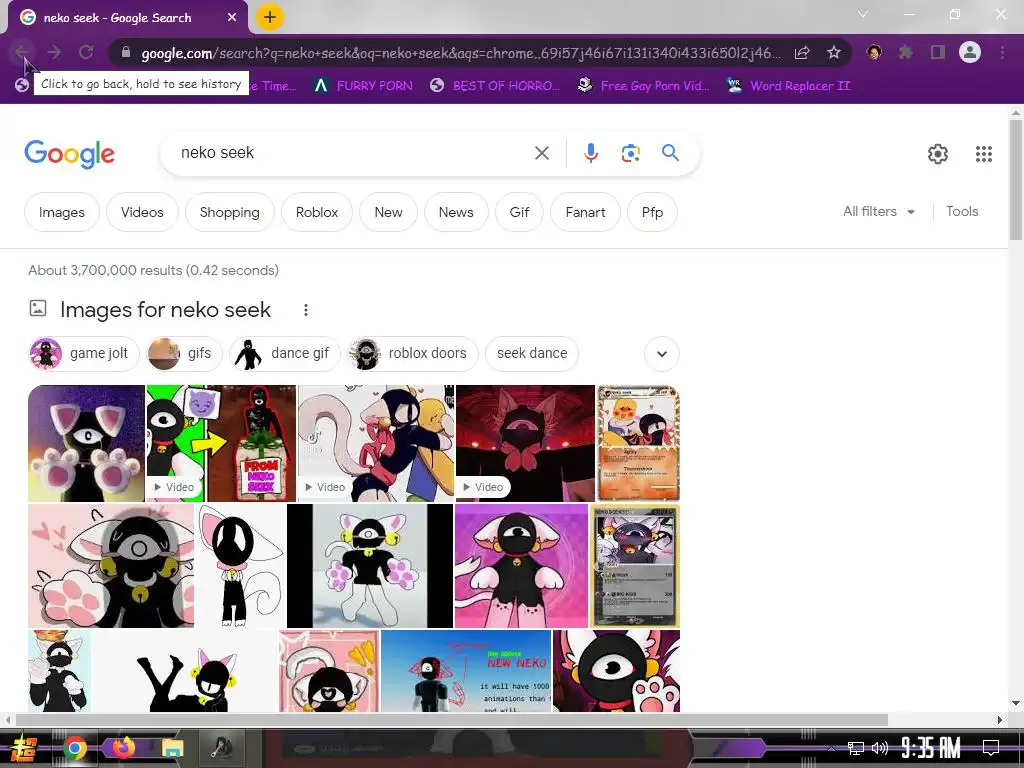1024x768 pixels.
Task: Click the network tray icon
Action: tap(855, 748)
